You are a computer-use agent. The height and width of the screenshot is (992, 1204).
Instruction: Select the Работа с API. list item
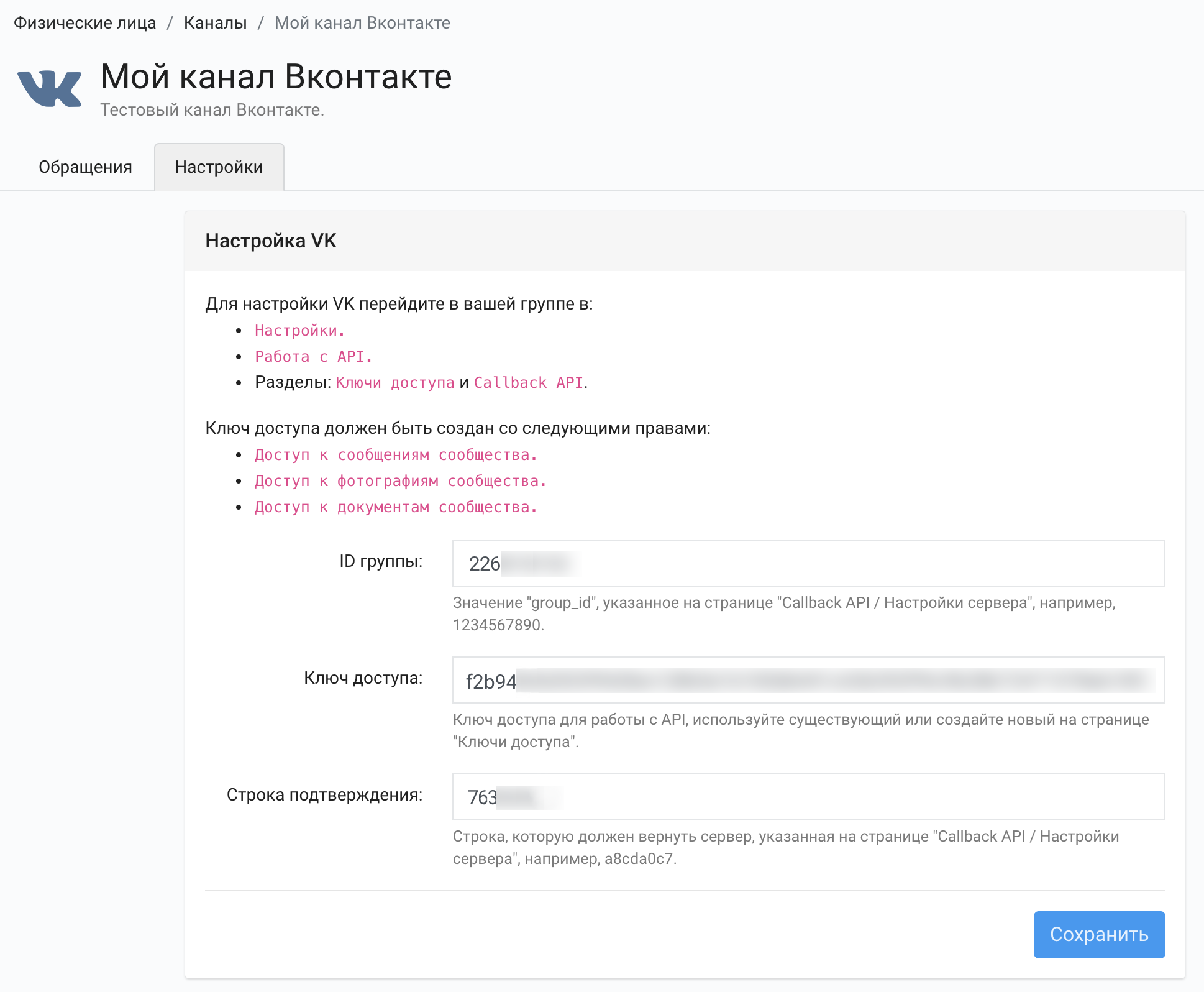point(313,357)
